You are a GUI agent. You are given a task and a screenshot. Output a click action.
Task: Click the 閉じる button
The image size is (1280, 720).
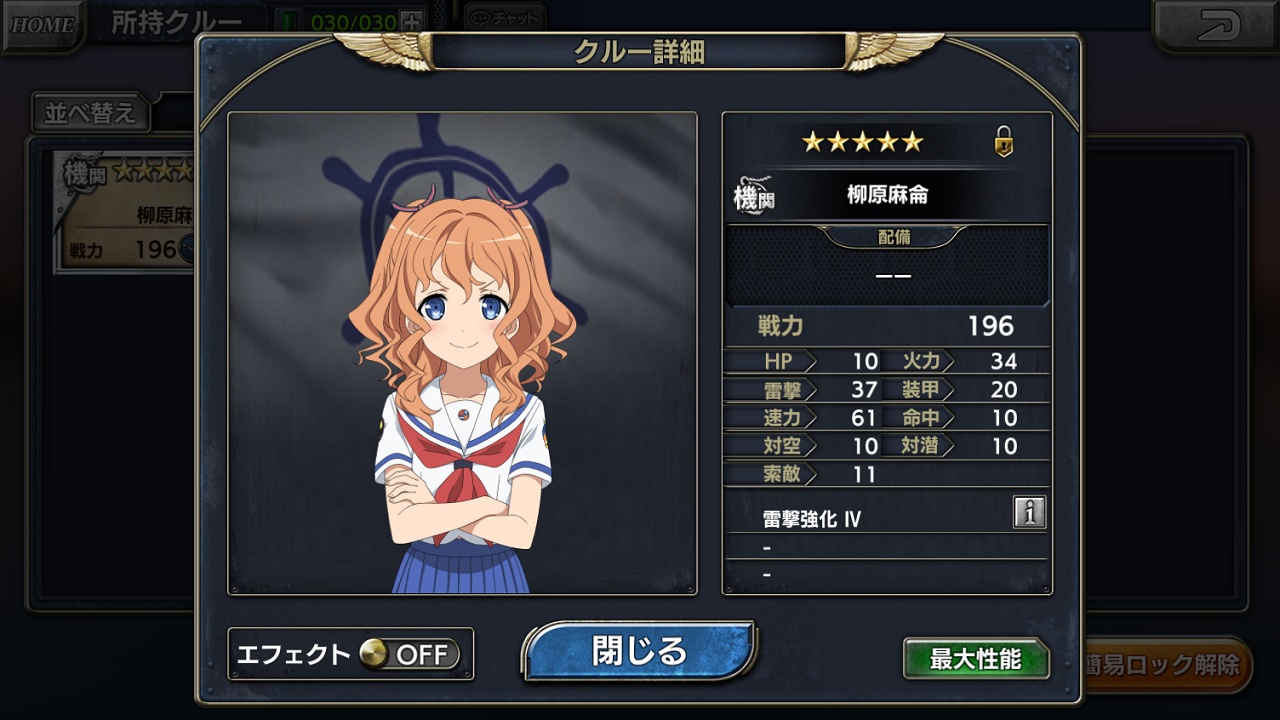639,651
